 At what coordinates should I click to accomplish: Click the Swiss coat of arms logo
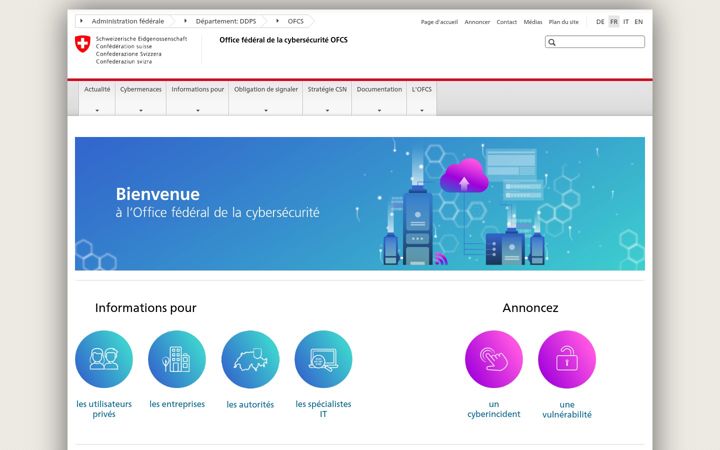click(83, 44)
